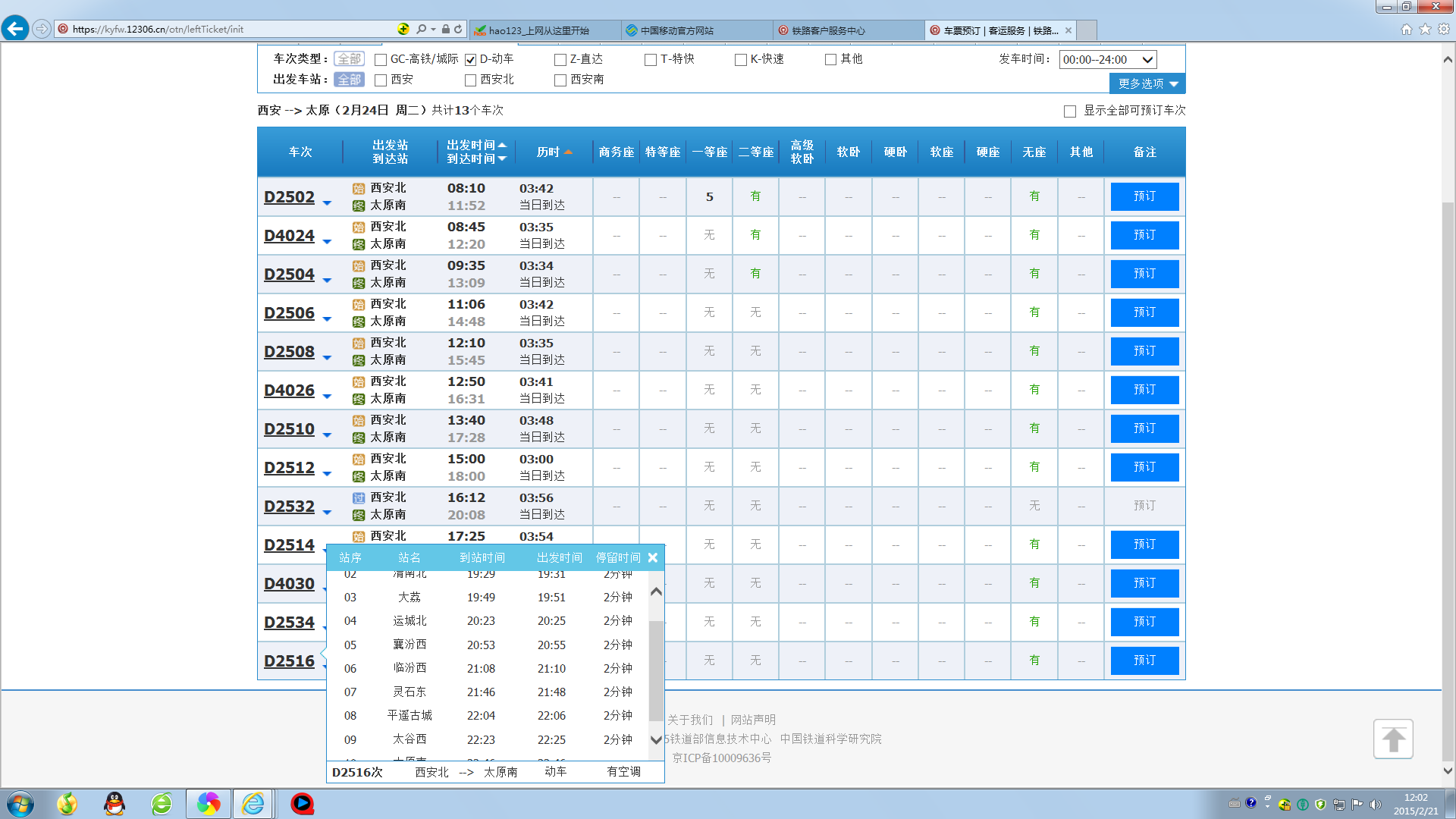Toggle the T-特快 checkbox
Image resolution: width=1456 pixels, height=819 pixels.
click(x=651, y=59)
